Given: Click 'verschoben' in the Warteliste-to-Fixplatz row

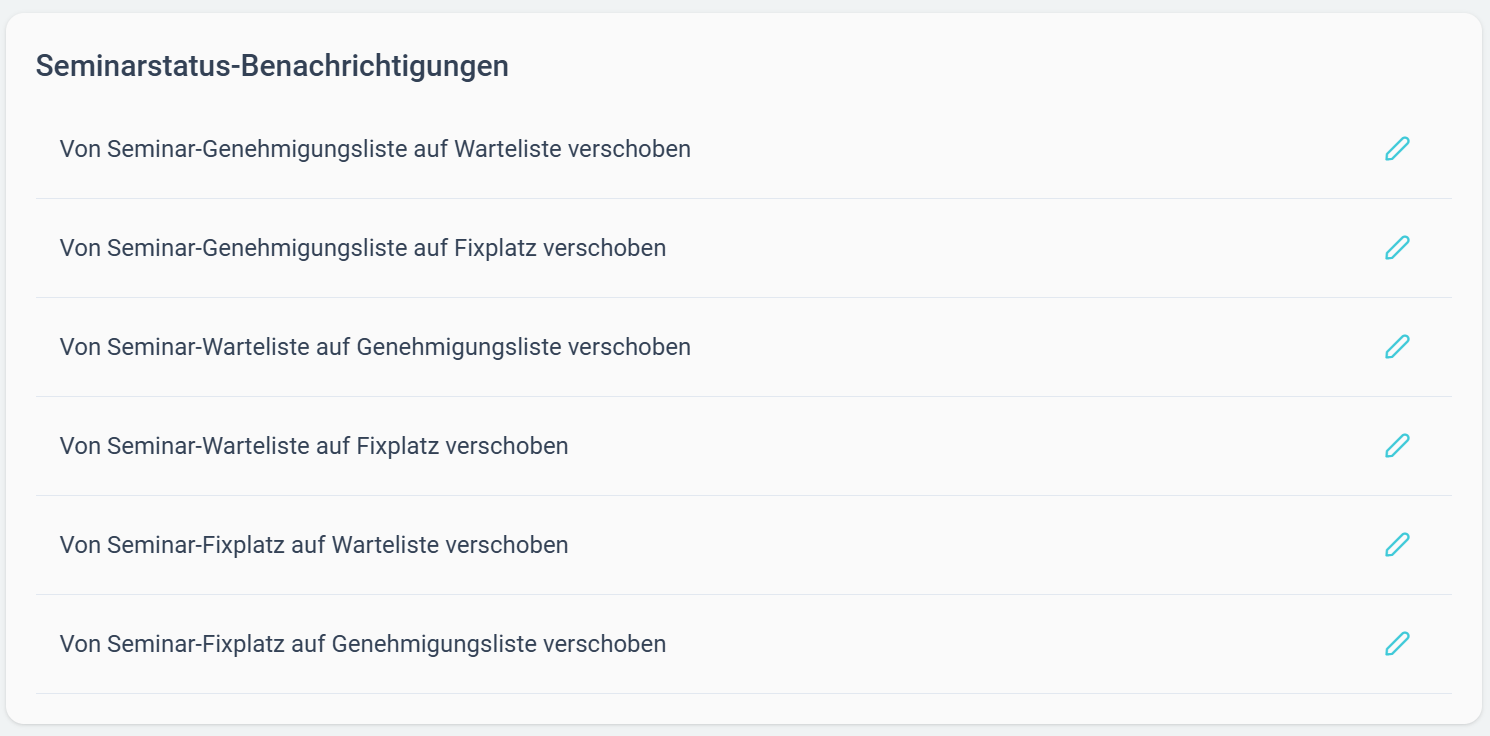Looking at the screenshot, I should coord(507,446).
